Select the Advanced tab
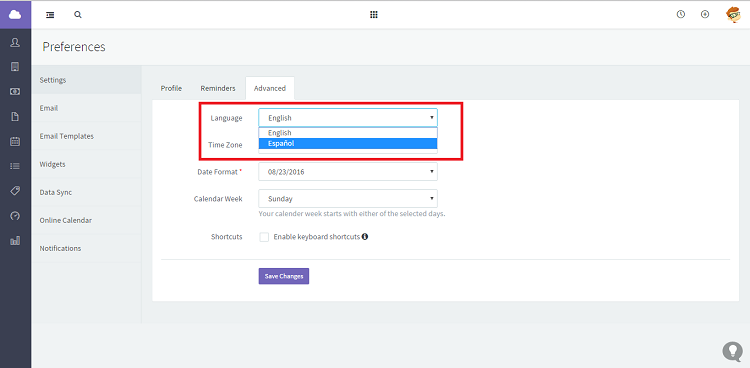 click(x=270, y=89)
